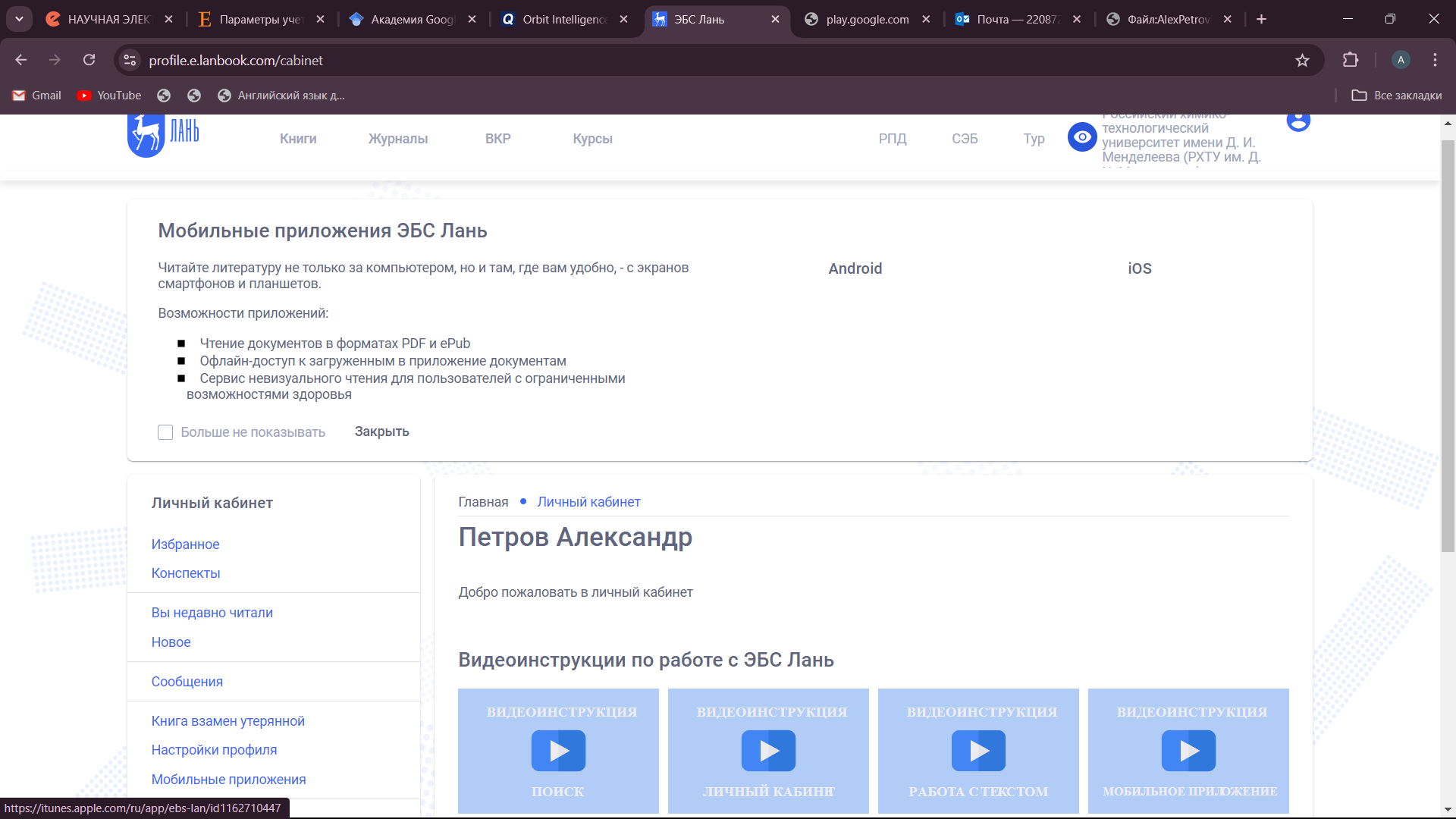Close the Orbit Intelligence tab
This screenshot has width=1456, height=819.
623,19
